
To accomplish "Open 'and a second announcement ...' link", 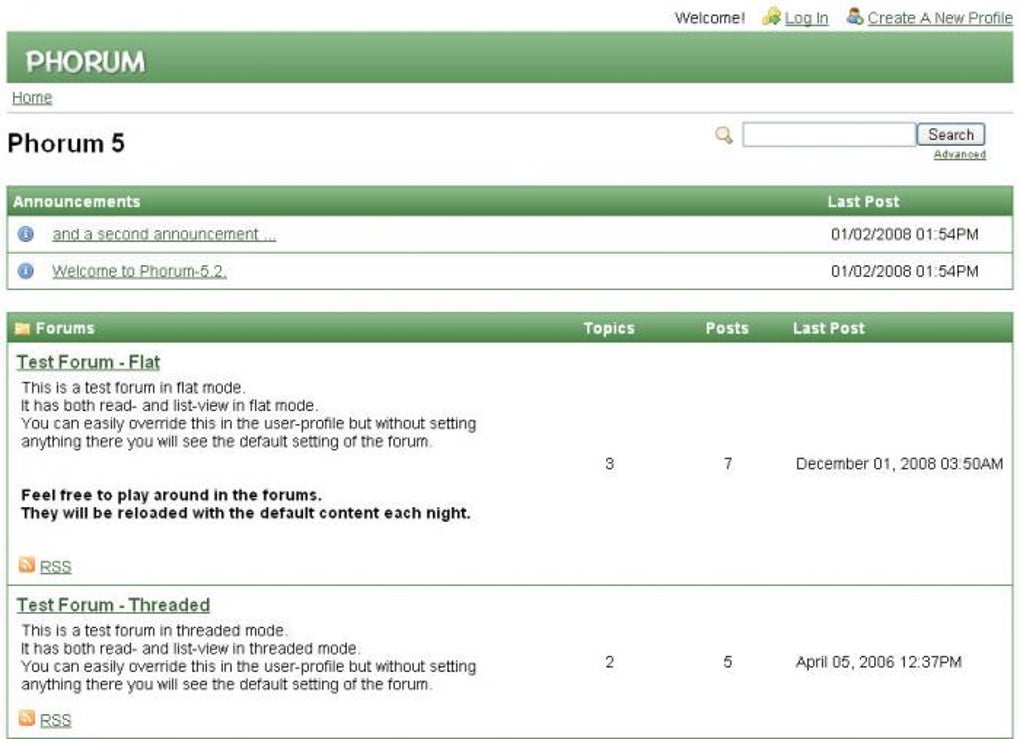I will pos(164,234).
